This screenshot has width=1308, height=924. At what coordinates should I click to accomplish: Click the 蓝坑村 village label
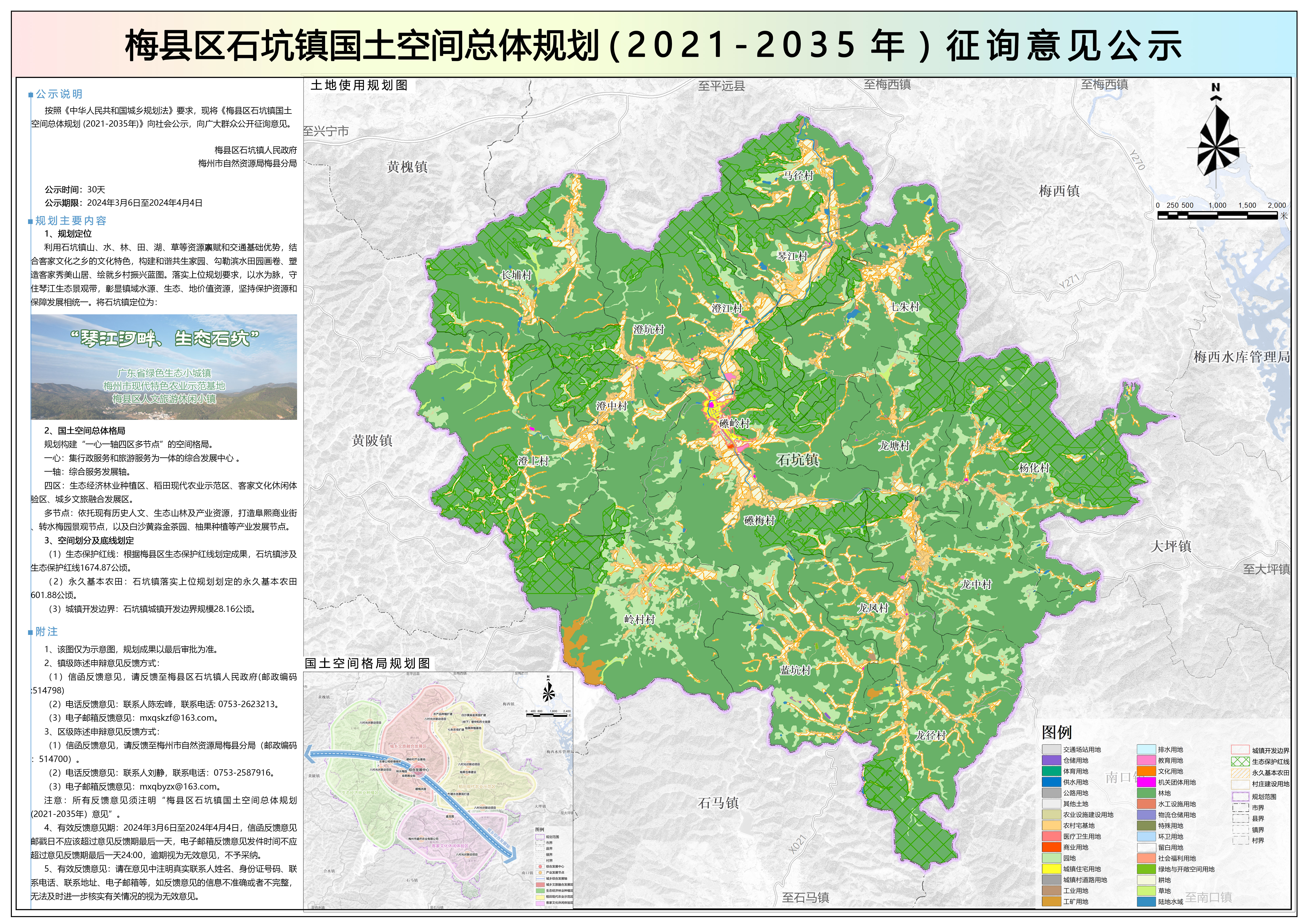[x=795, y=671]
